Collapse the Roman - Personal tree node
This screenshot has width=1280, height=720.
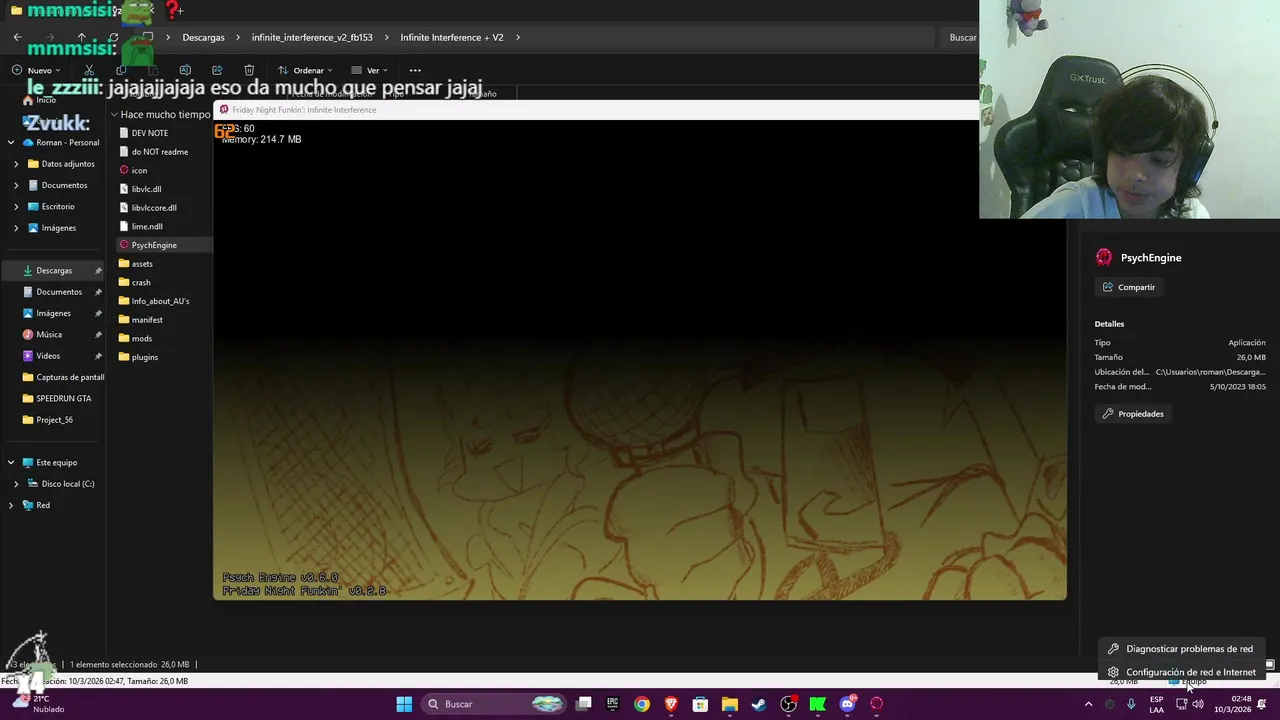click(x=11, y=142)
